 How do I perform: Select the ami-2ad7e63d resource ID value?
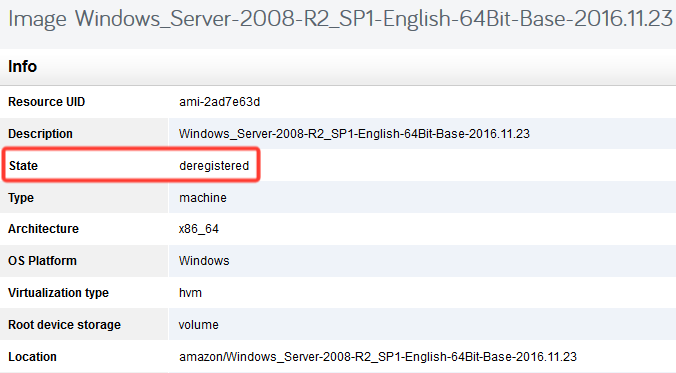[219, 102]
